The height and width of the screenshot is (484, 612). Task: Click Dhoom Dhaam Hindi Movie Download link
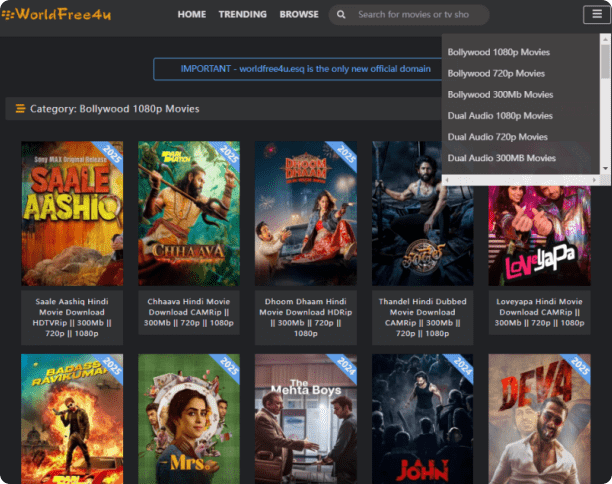tap(306, 317)
